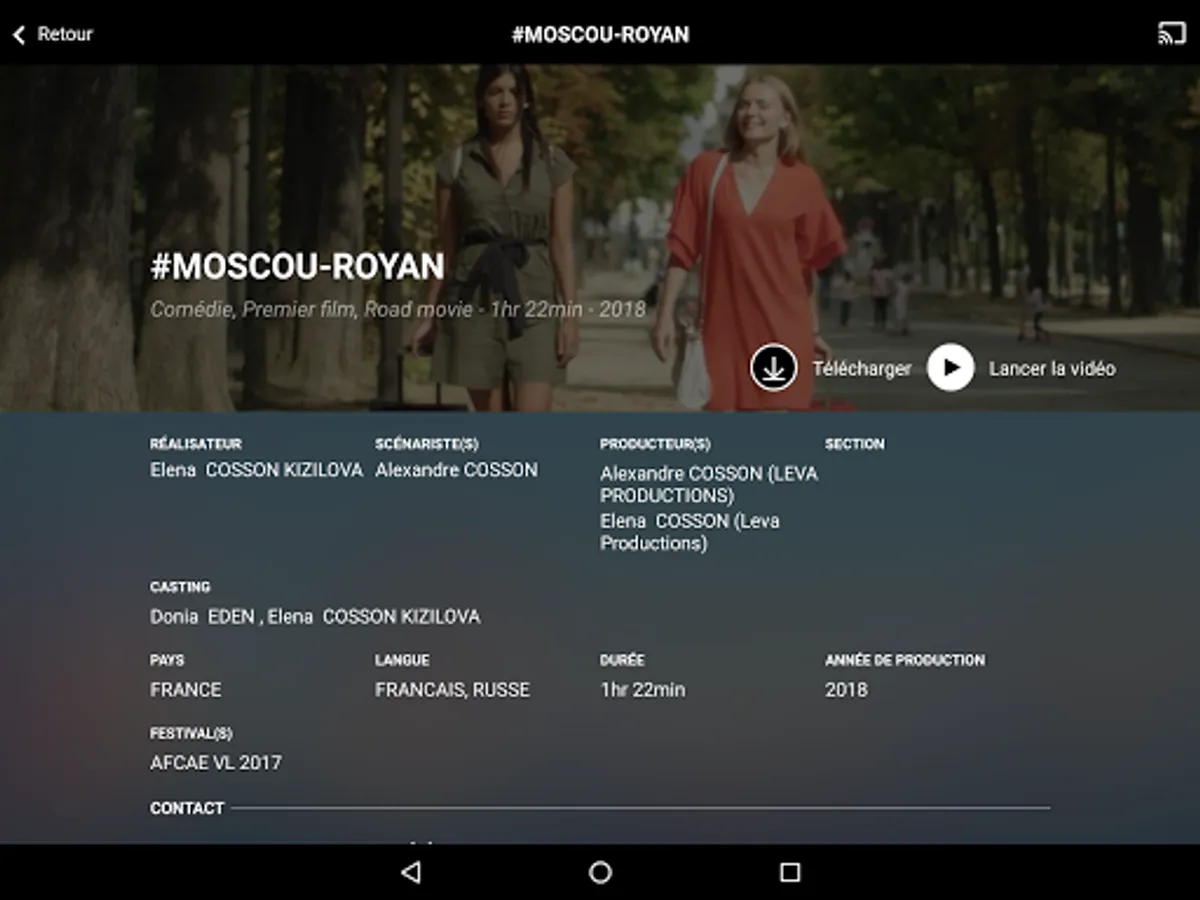Click the large #MOSCOU-ROYAN film title
The image size is (1200, 900).
pos(297,267)
